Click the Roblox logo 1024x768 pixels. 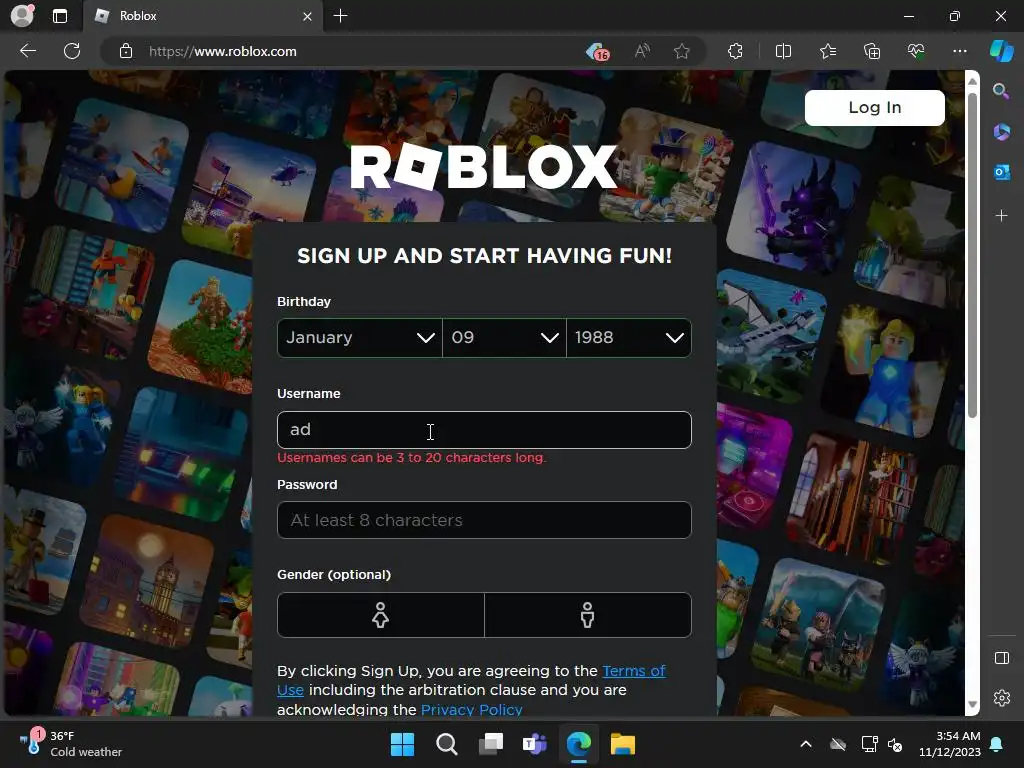pyautogui.click(x=483, y=167)
